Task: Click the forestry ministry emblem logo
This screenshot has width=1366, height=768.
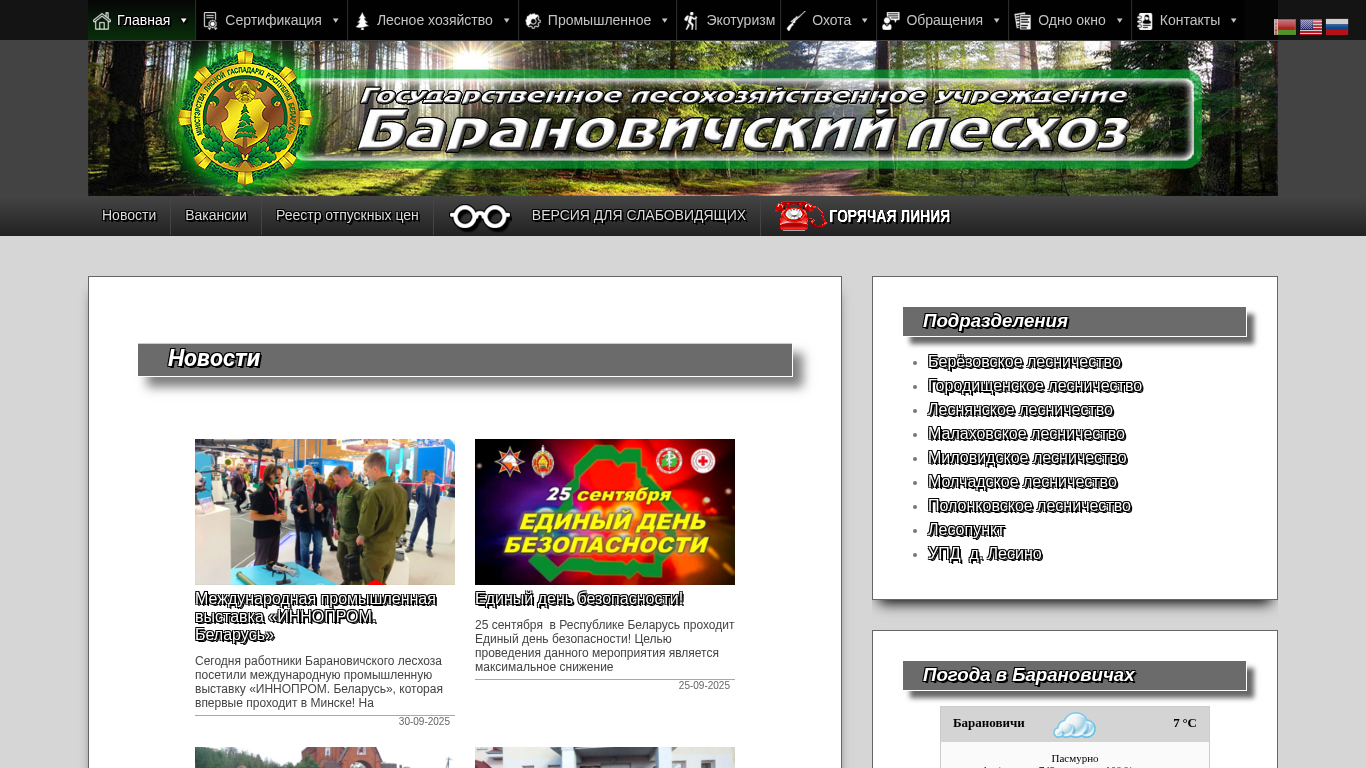Action: pos(245,118)
